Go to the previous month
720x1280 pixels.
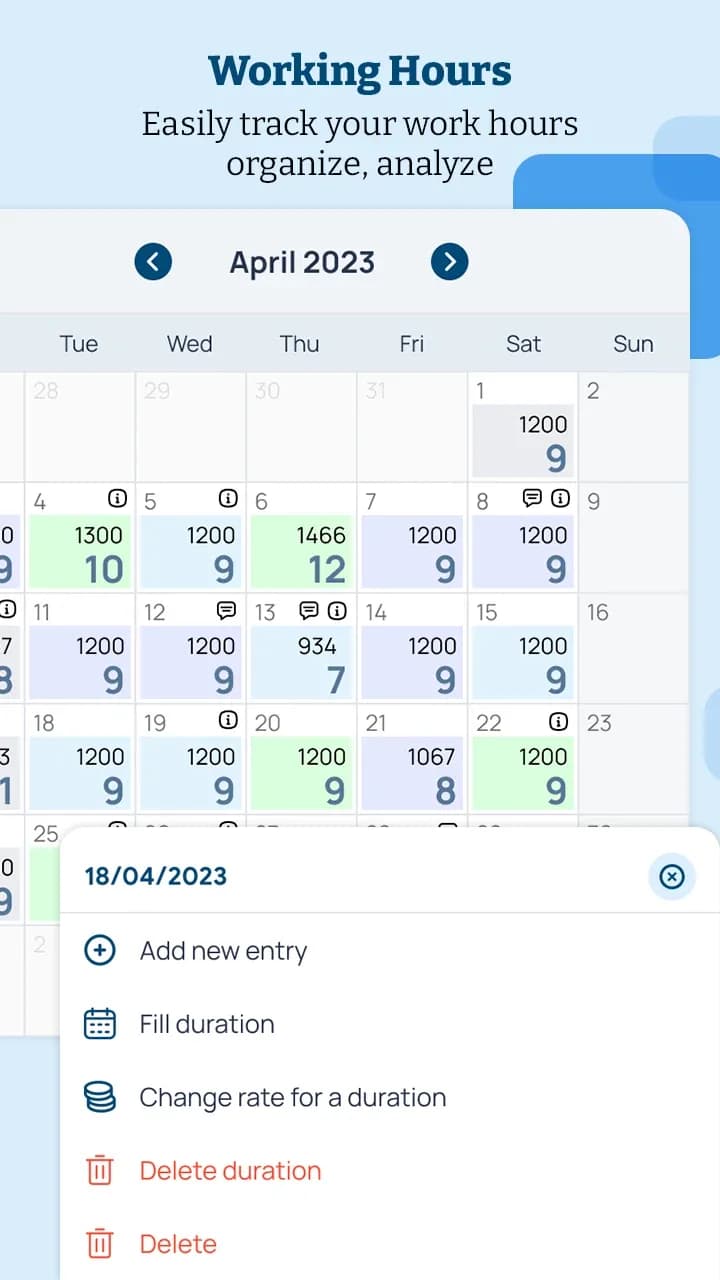[x=153, y=261]
